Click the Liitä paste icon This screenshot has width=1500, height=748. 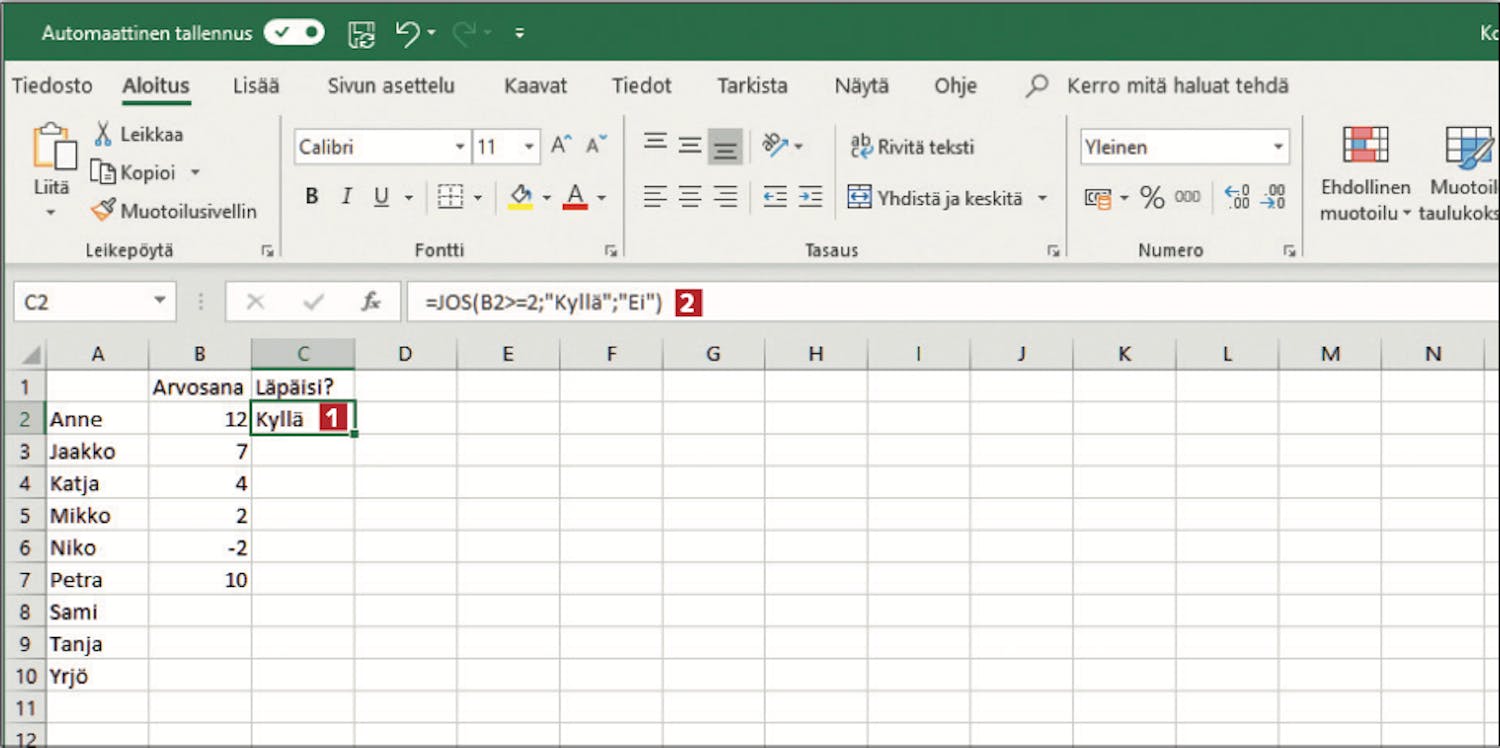[54, 147]
